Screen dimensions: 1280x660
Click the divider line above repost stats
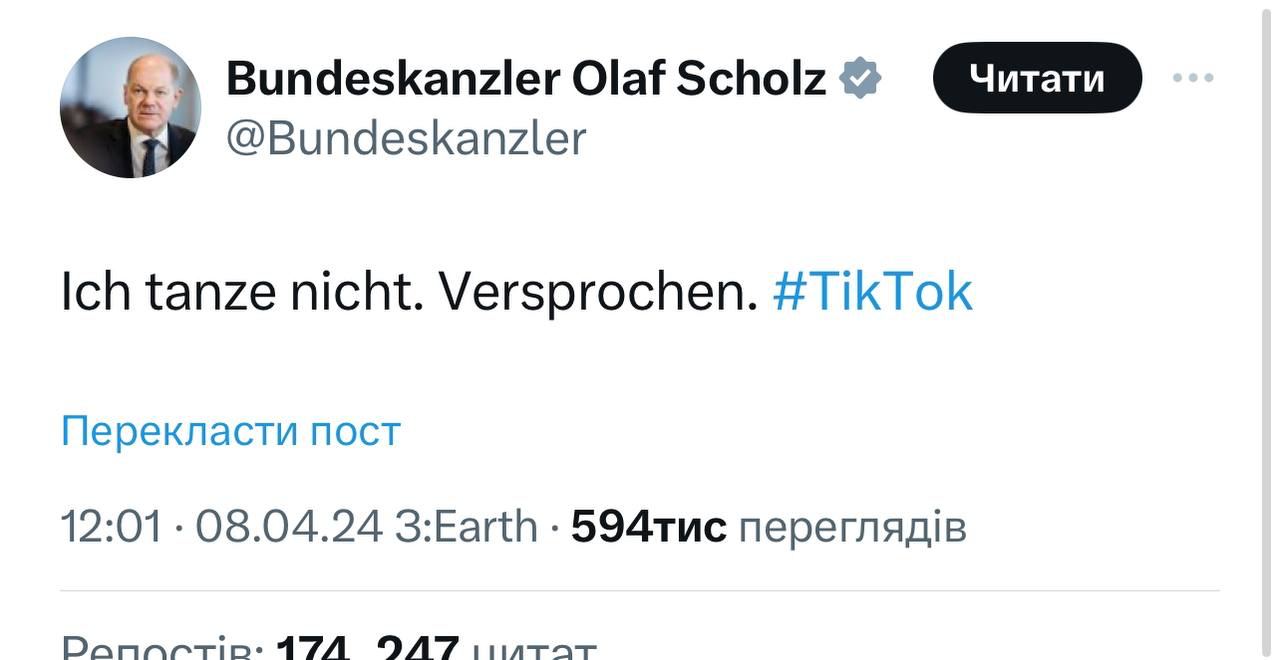(640, 590)
